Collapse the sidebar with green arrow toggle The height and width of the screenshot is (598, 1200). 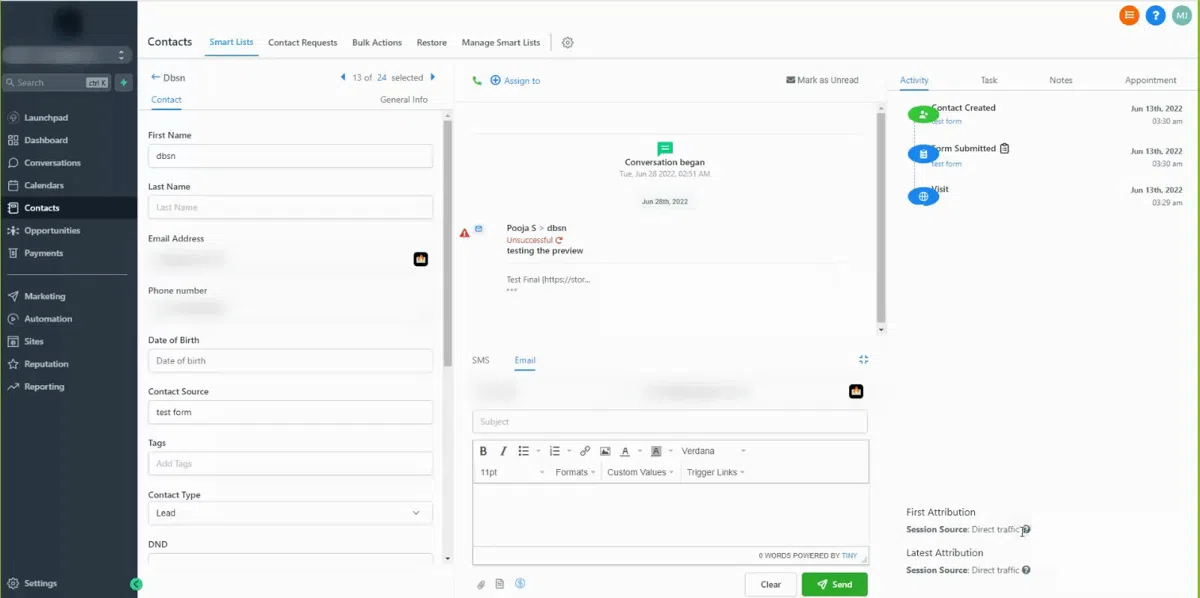click(x=137, y=584)
